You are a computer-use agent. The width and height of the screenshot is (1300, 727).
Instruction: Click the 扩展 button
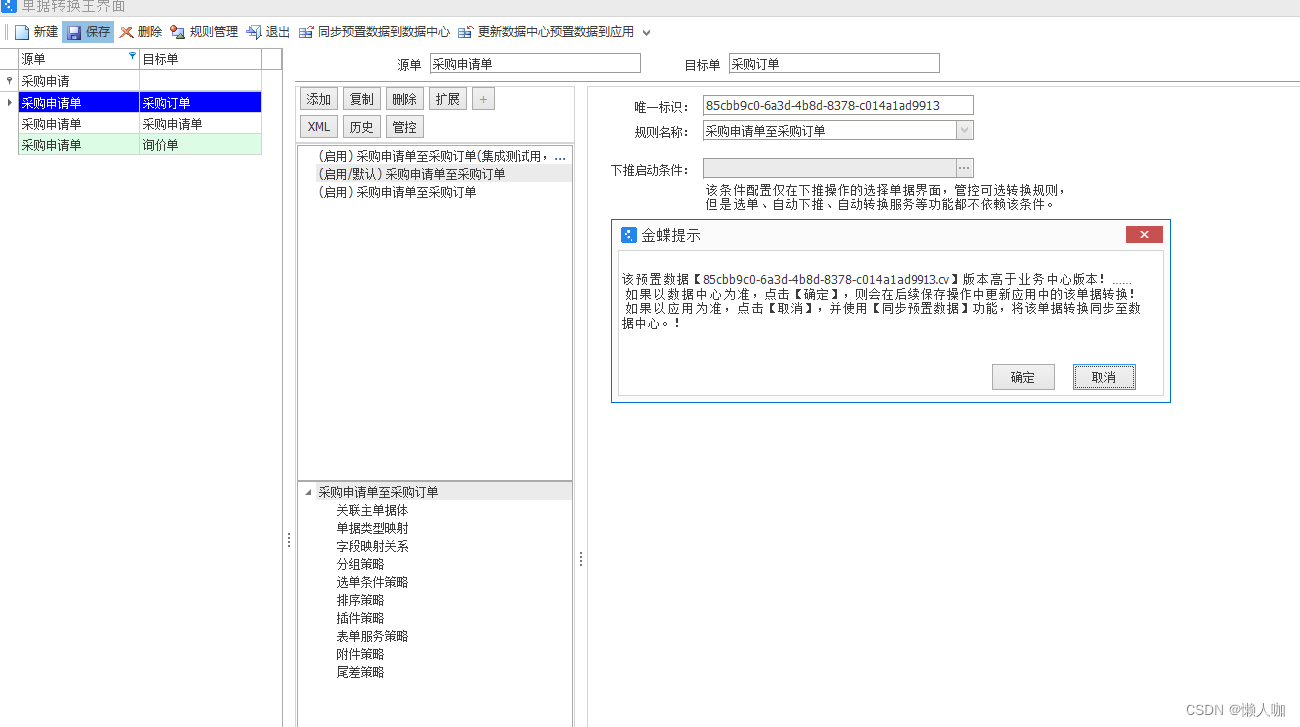(447, 99)
